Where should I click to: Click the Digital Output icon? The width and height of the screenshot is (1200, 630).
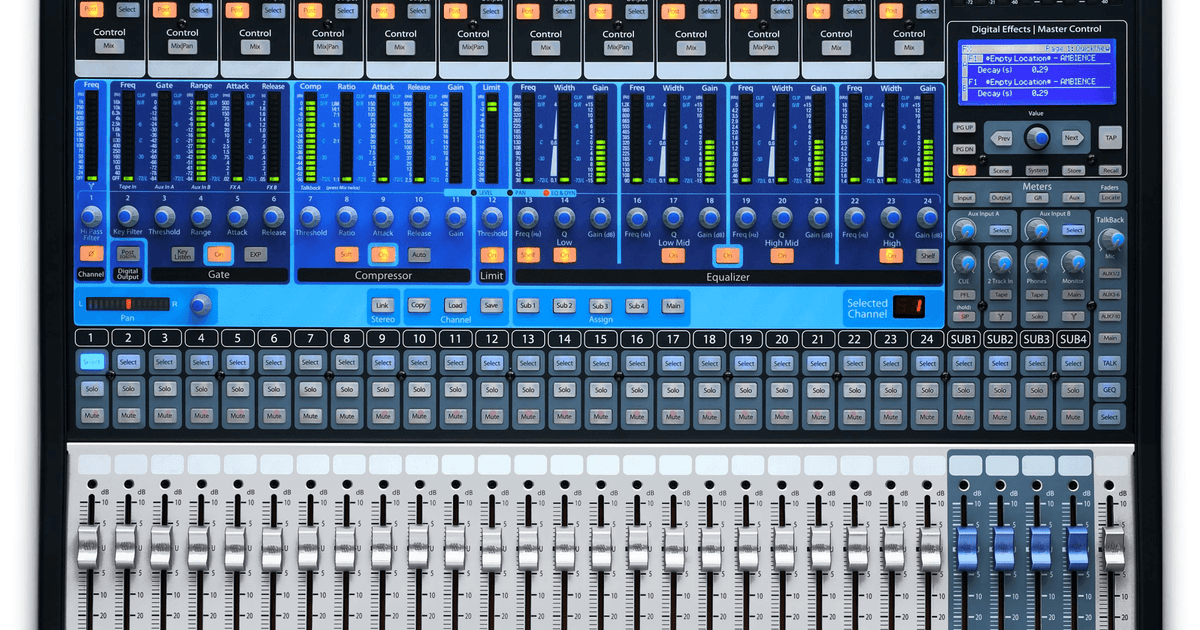[128, 254]
